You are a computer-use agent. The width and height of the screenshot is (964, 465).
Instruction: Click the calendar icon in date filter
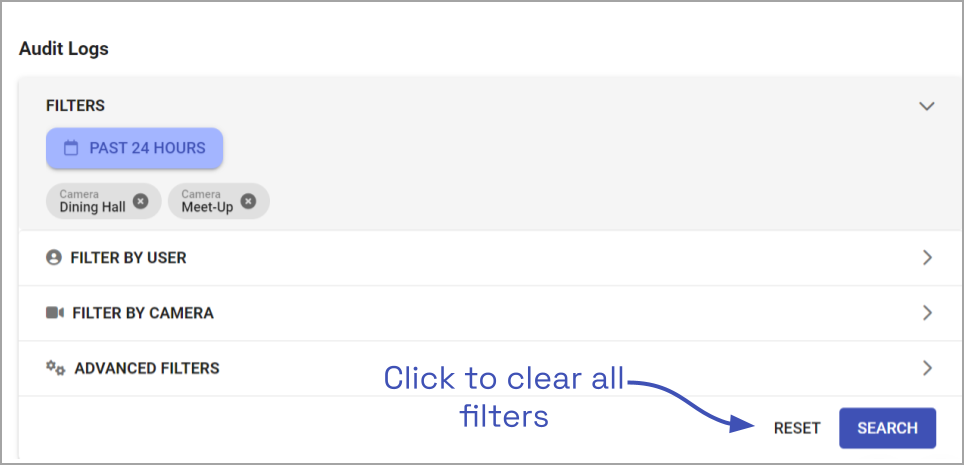click(x=71, y=148)
